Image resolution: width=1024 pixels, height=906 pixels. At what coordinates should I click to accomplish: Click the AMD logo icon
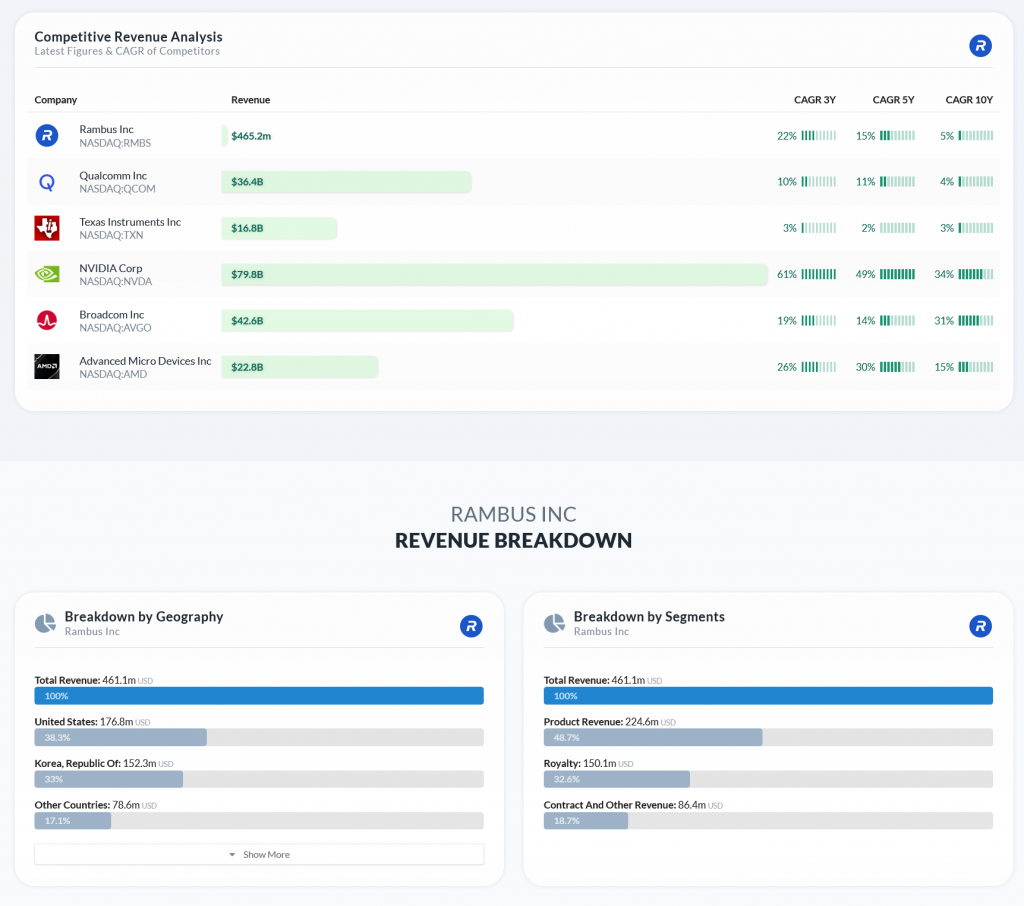46,367
